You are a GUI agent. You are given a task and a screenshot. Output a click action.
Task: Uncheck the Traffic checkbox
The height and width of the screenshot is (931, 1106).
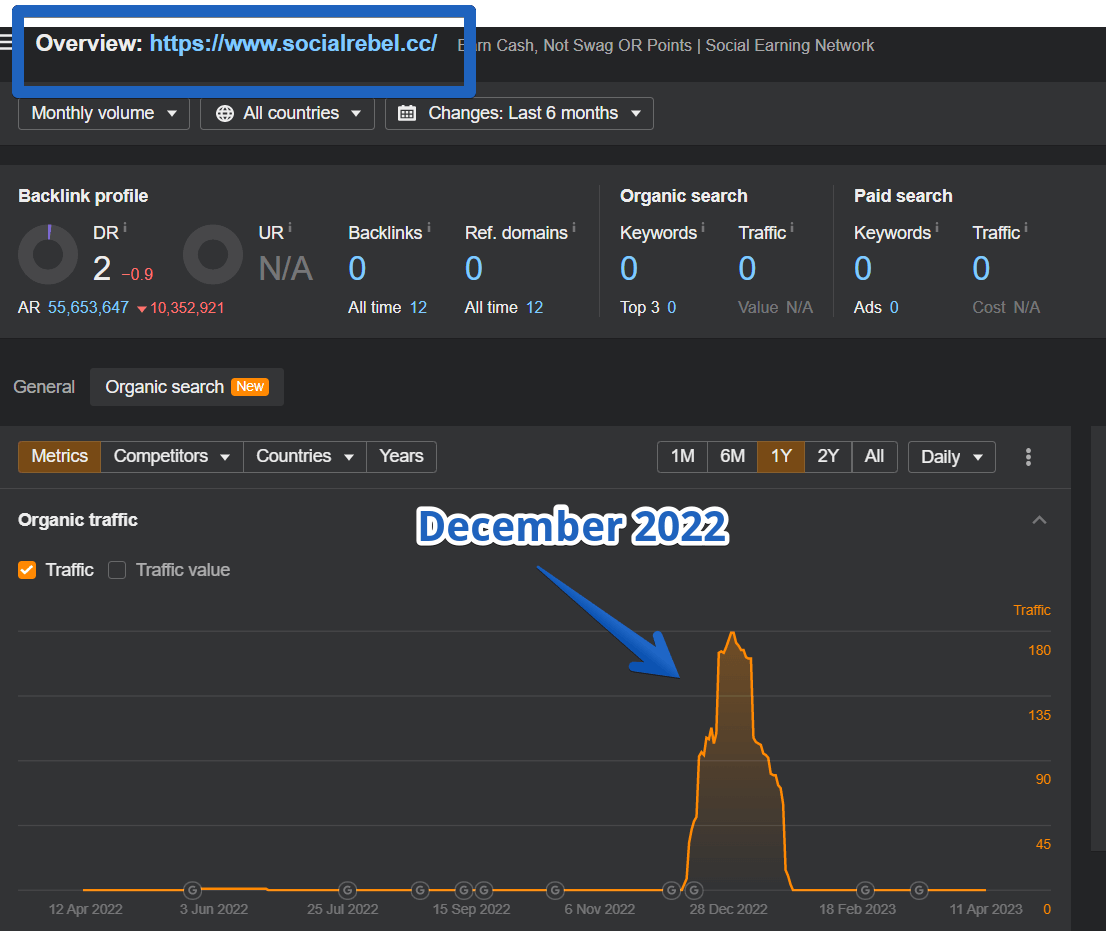[27, 570]
